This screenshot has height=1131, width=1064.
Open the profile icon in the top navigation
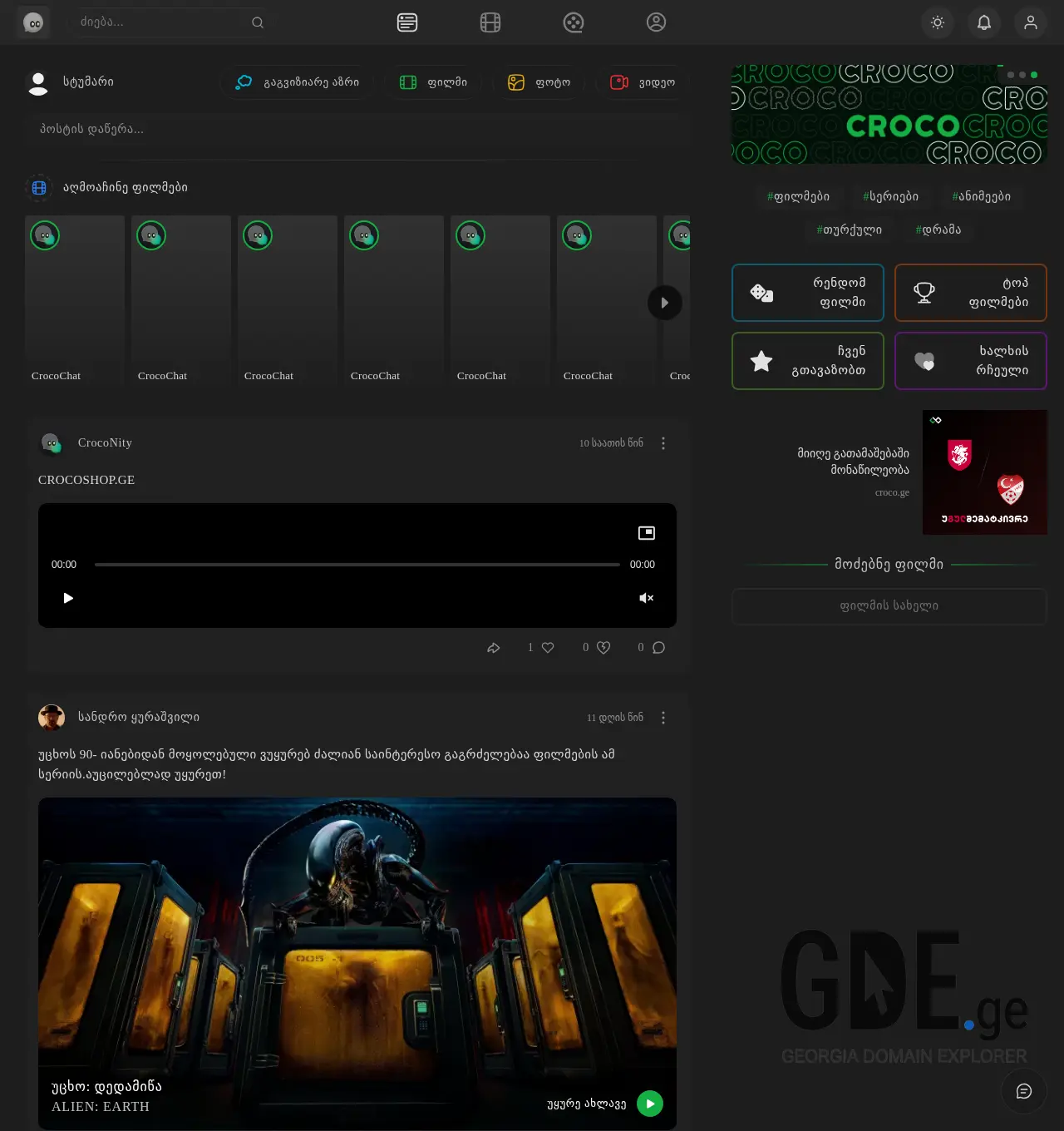[x=656, y=22]
